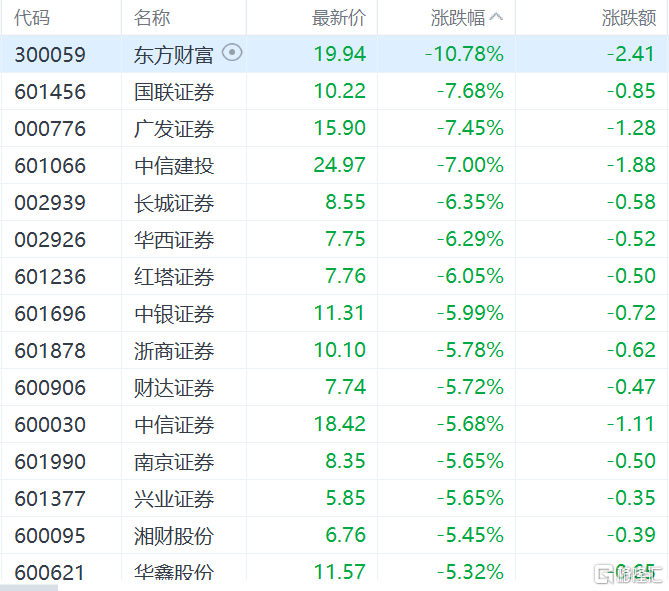Image resolution: width=669 pixels, height=591 pixels.
Task: Click latest price 7.75
Action: click(x=346, y=239)
